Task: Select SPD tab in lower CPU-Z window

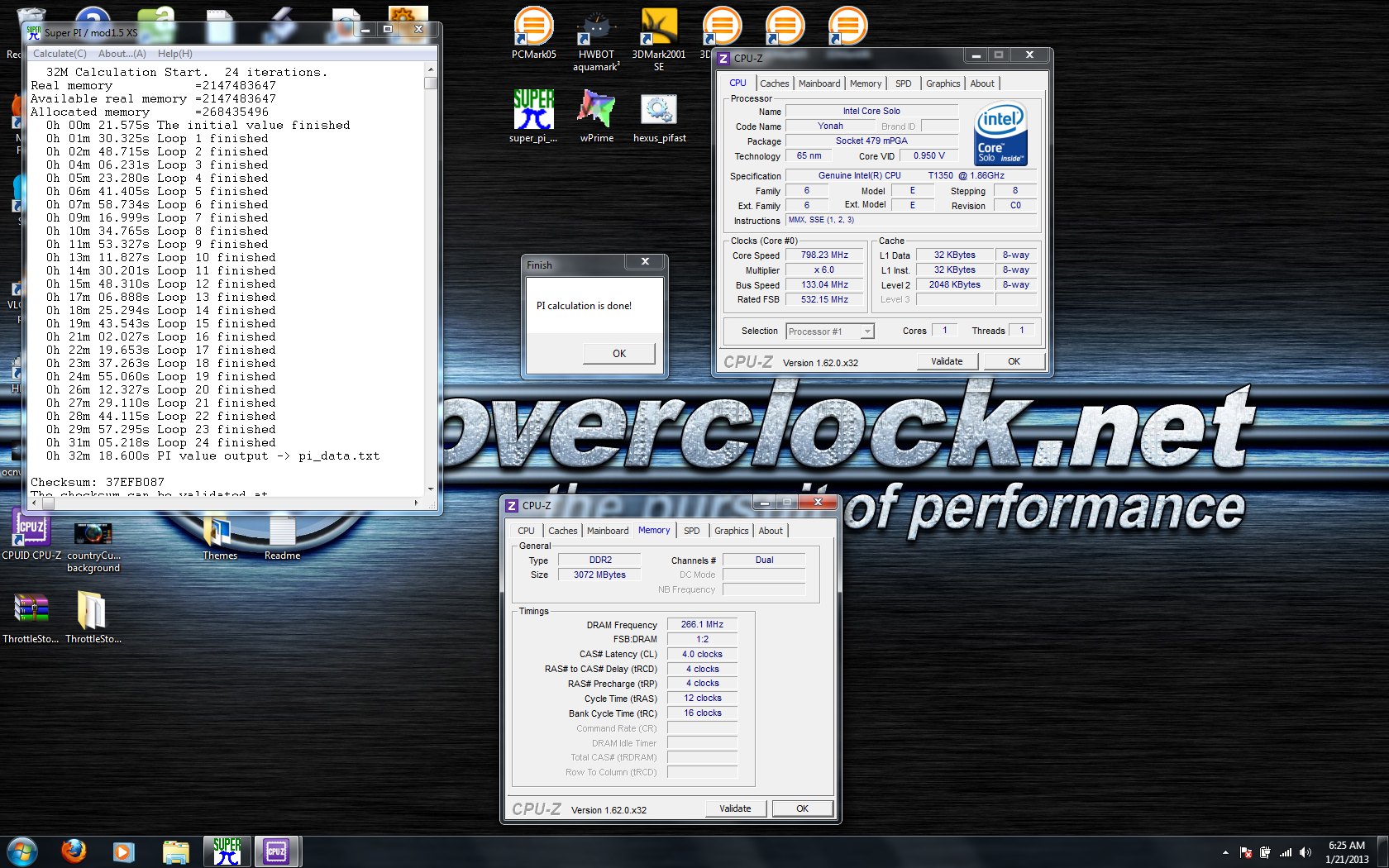Action: (x=692, y=531)
